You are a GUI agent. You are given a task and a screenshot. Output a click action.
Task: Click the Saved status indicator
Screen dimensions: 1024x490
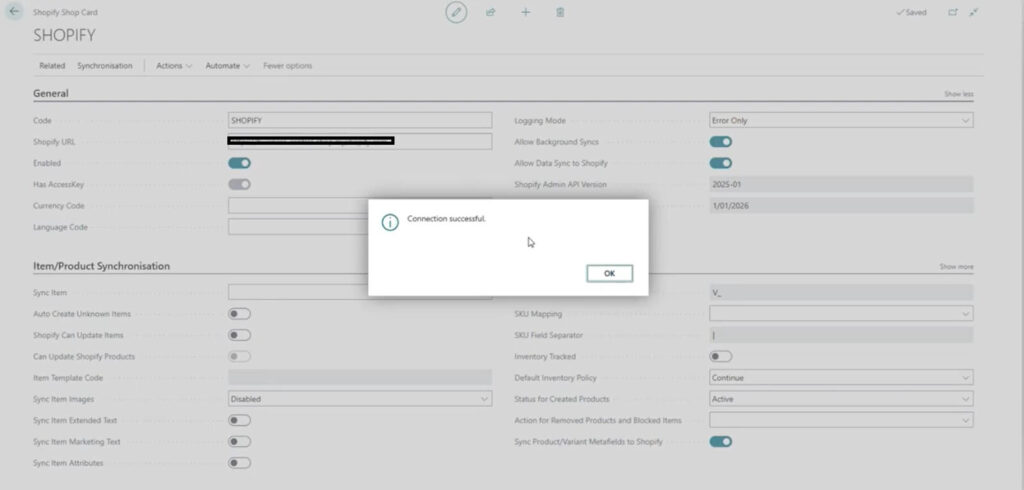(911, 12)
